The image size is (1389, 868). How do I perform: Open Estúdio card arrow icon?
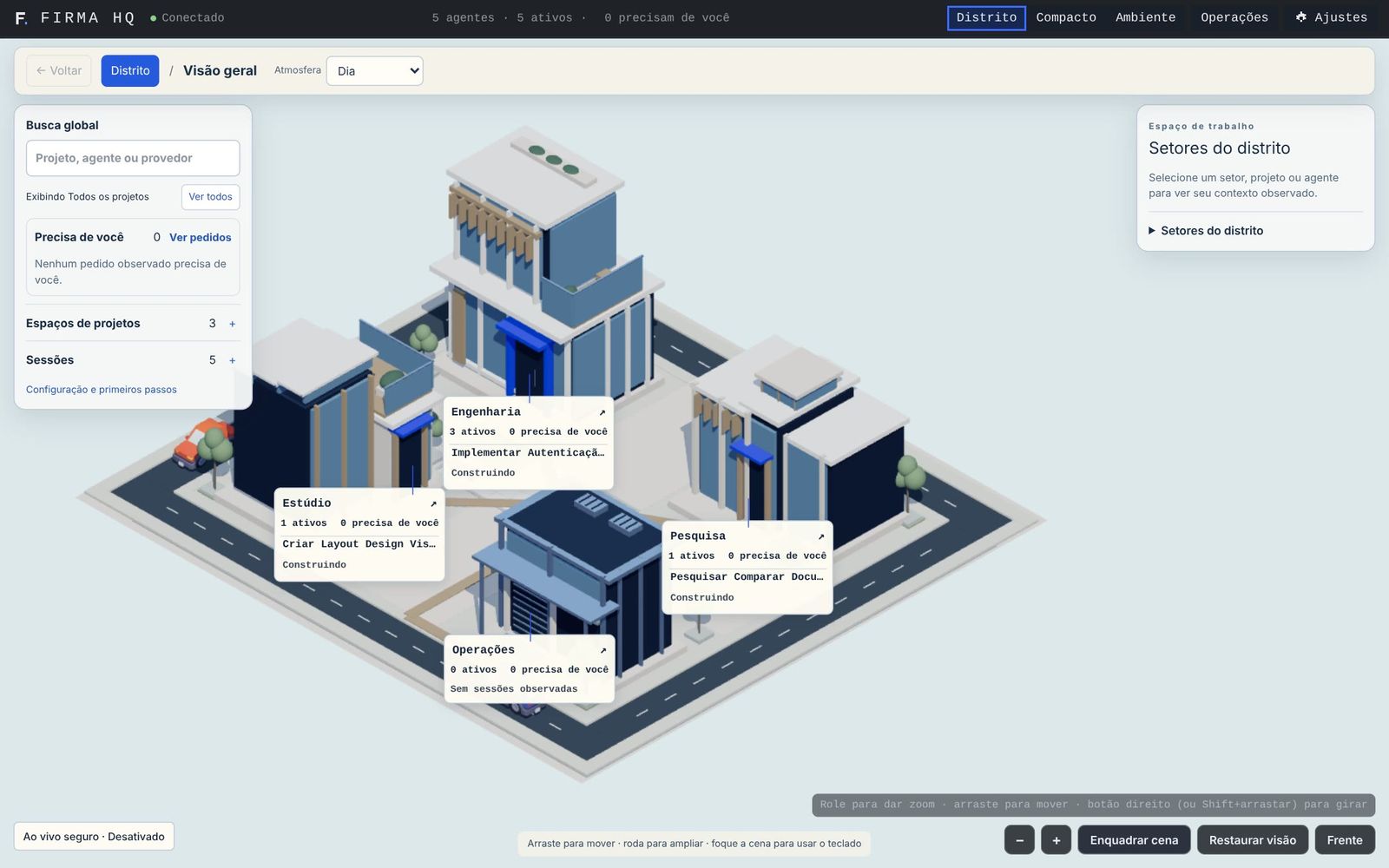(x=433, y=503)
